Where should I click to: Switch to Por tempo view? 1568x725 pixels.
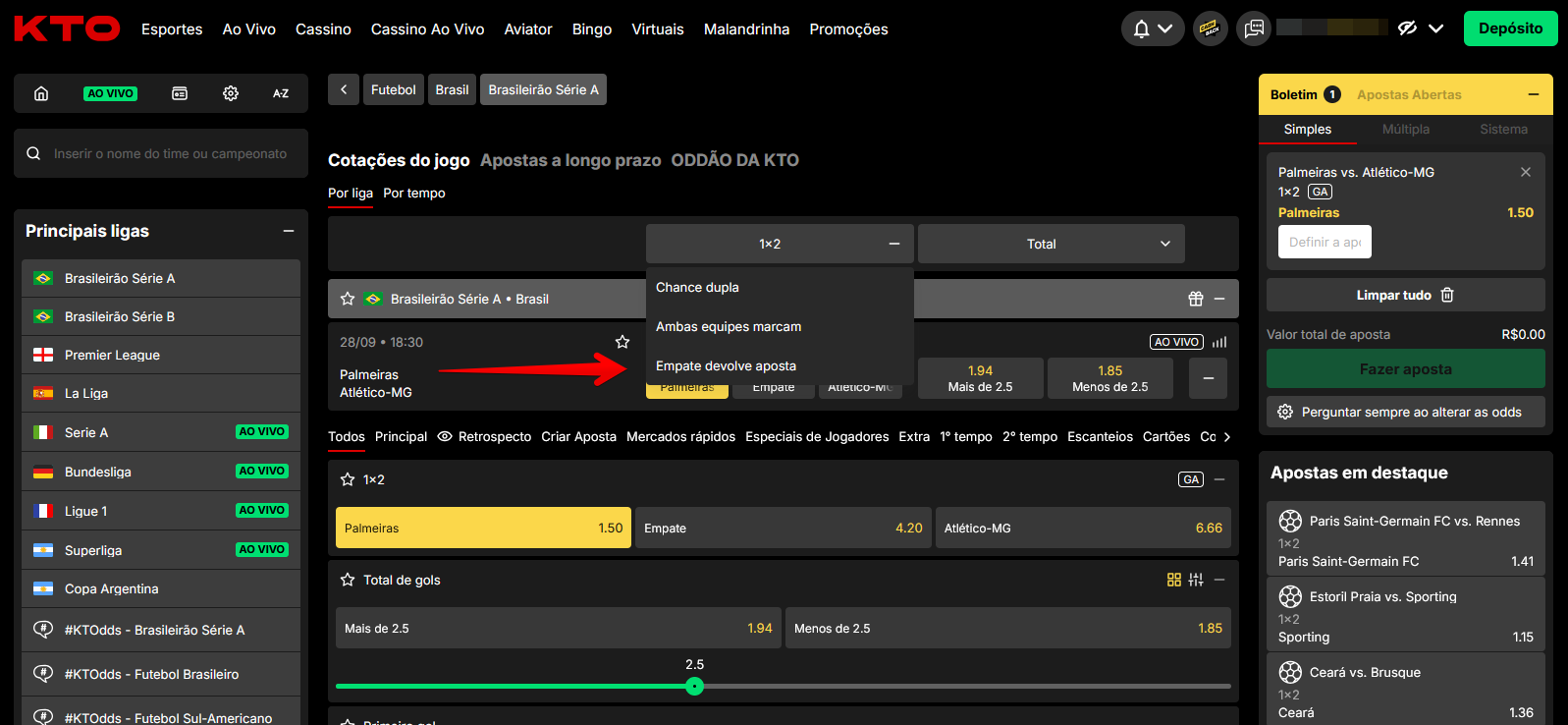coord(414,193)
